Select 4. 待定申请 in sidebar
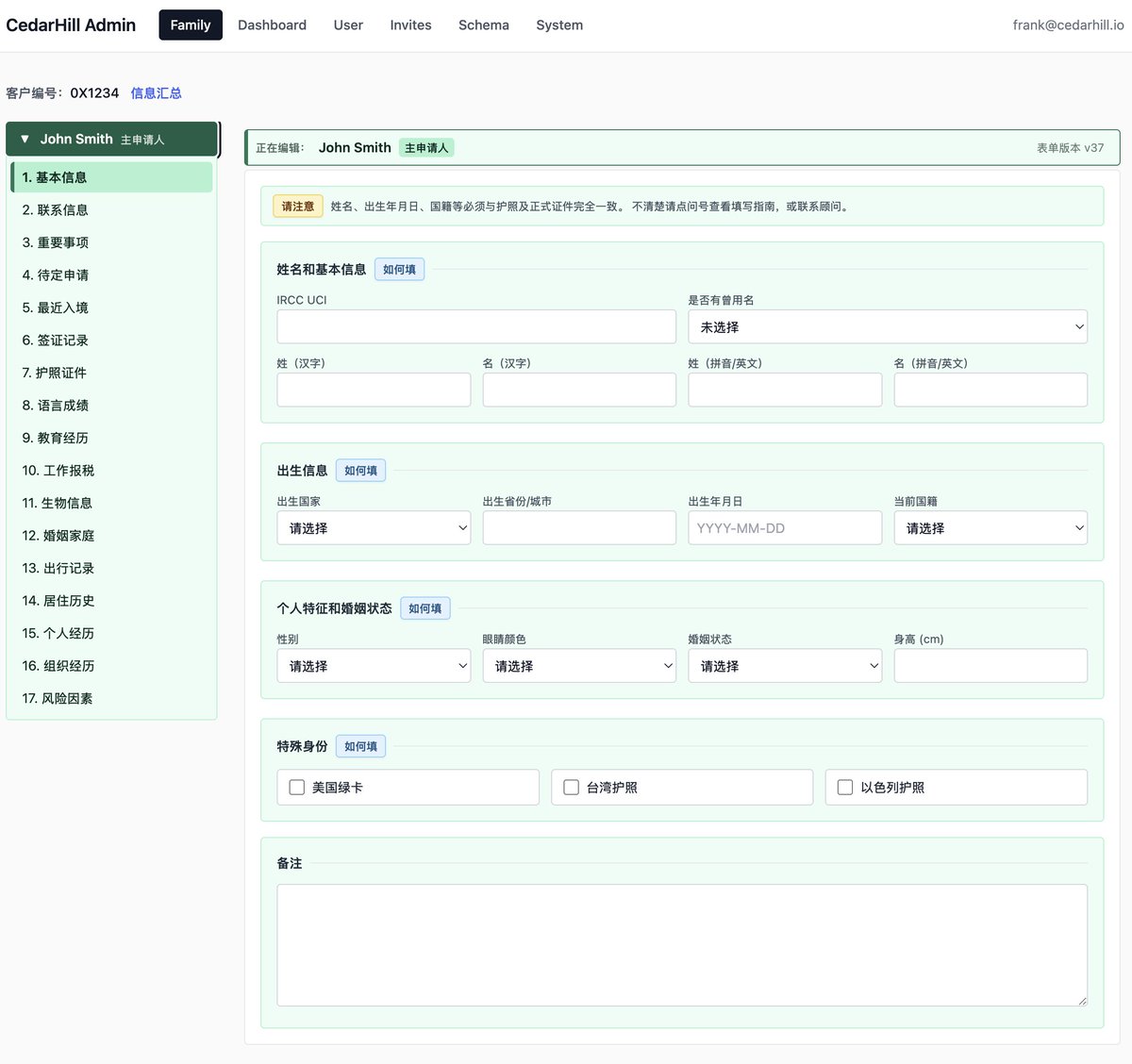1132x1064 pixels. (111, 274)
